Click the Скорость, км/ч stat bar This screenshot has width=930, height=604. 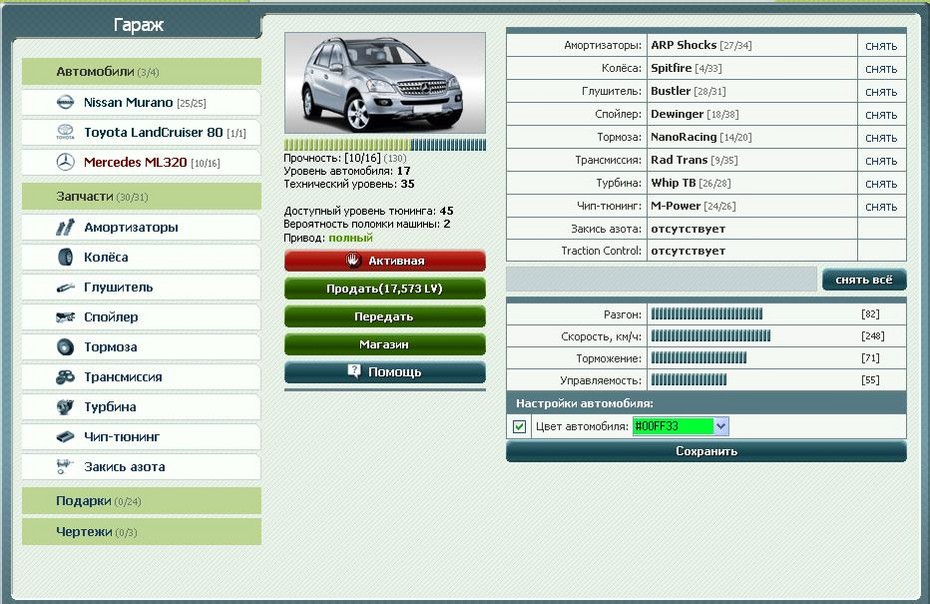click(711, 336)
